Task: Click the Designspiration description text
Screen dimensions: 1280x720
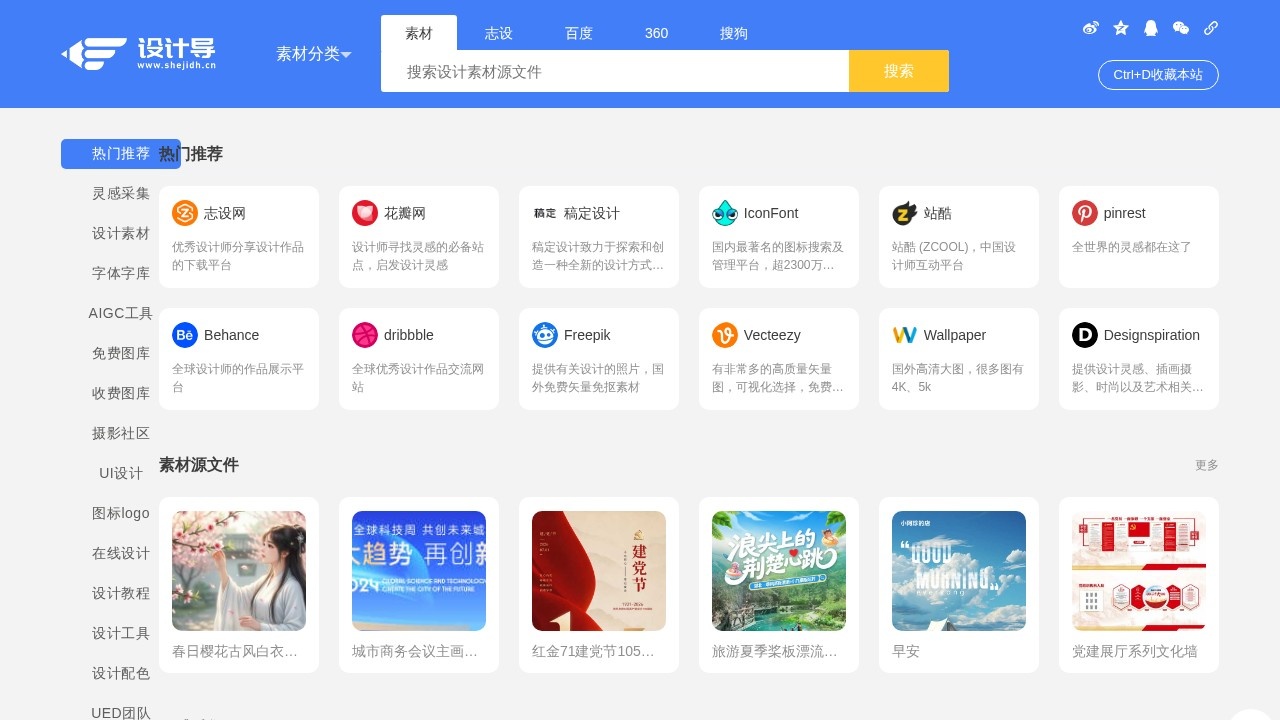Action: click(x=1138, y=378)
